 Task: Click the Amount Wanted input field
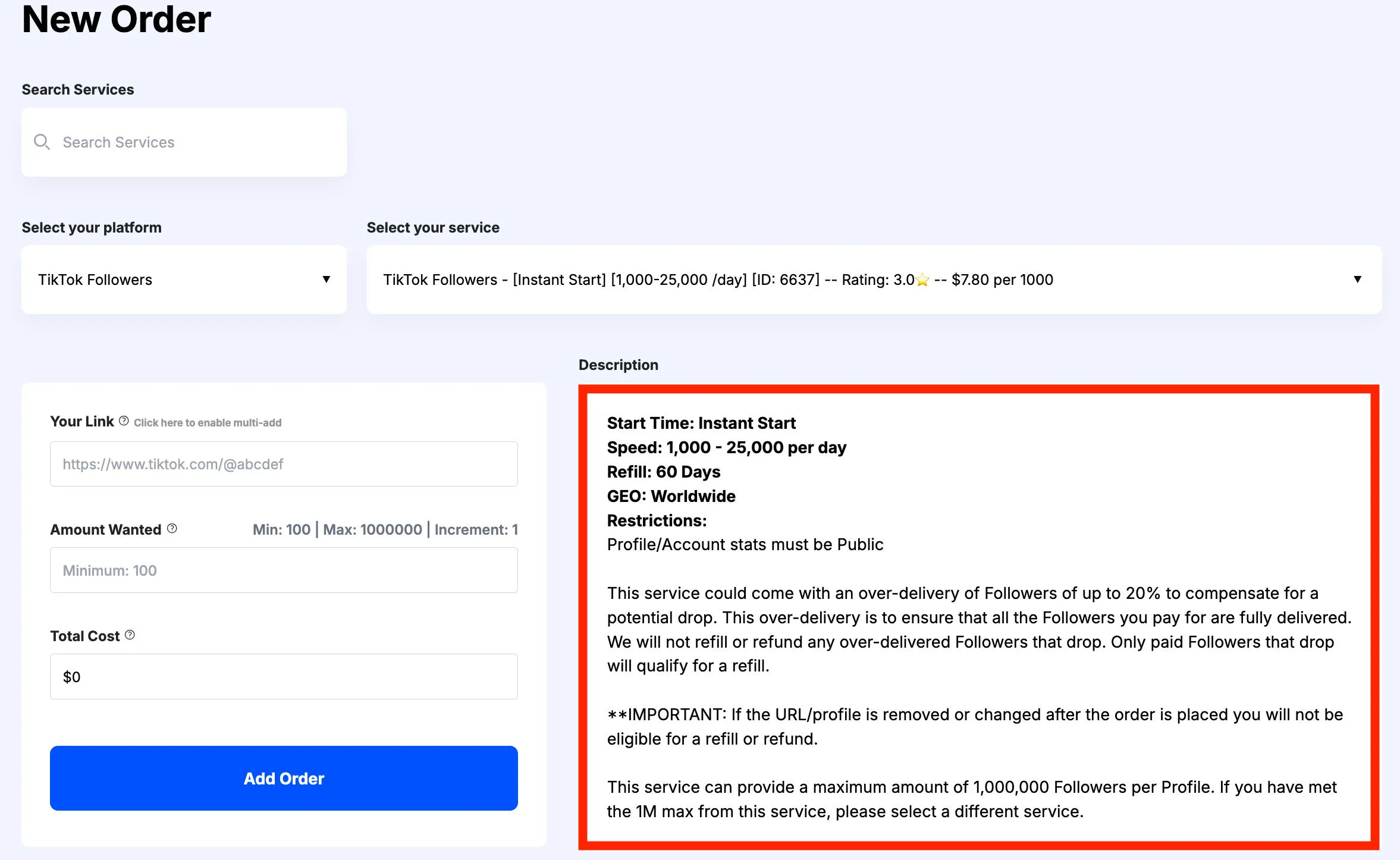coord(284,570)
